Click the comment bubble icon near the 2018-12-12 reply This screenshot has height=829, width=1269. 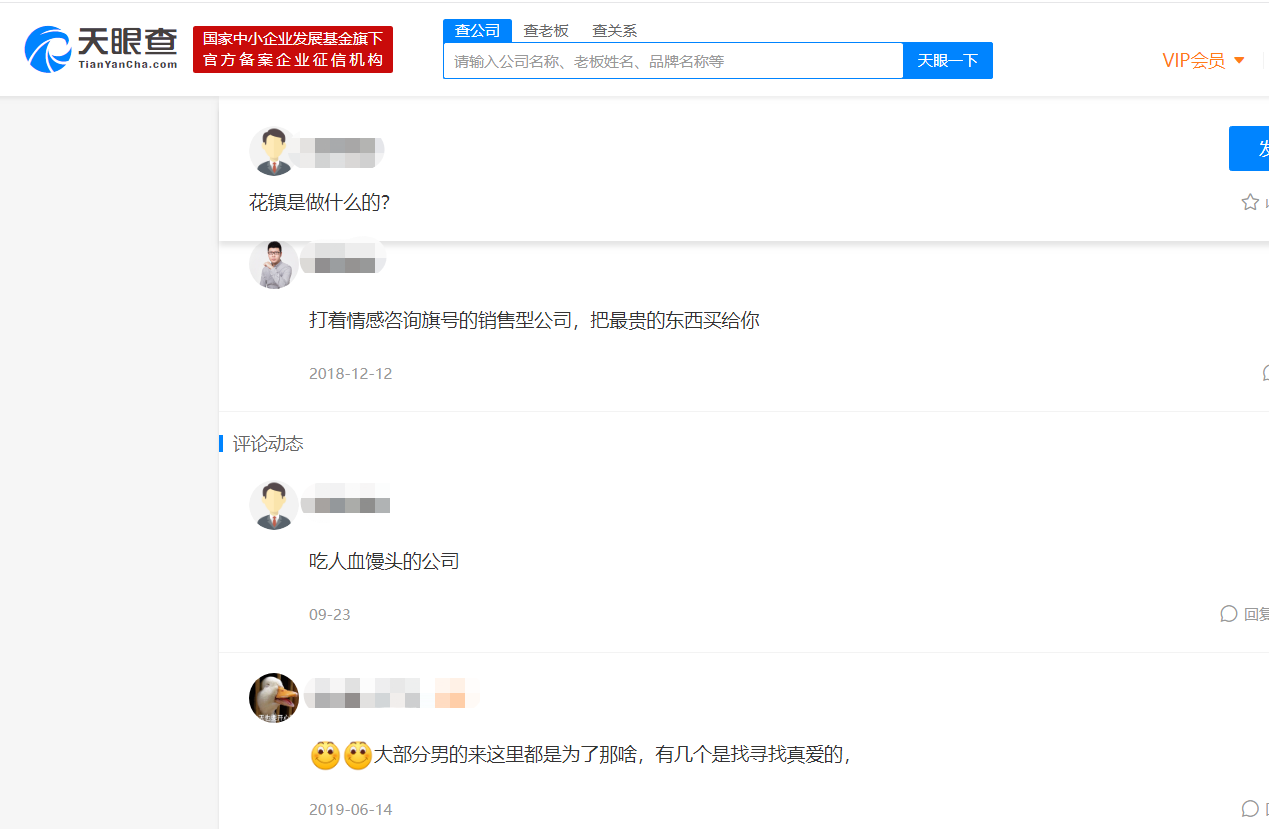[1264, 373]
